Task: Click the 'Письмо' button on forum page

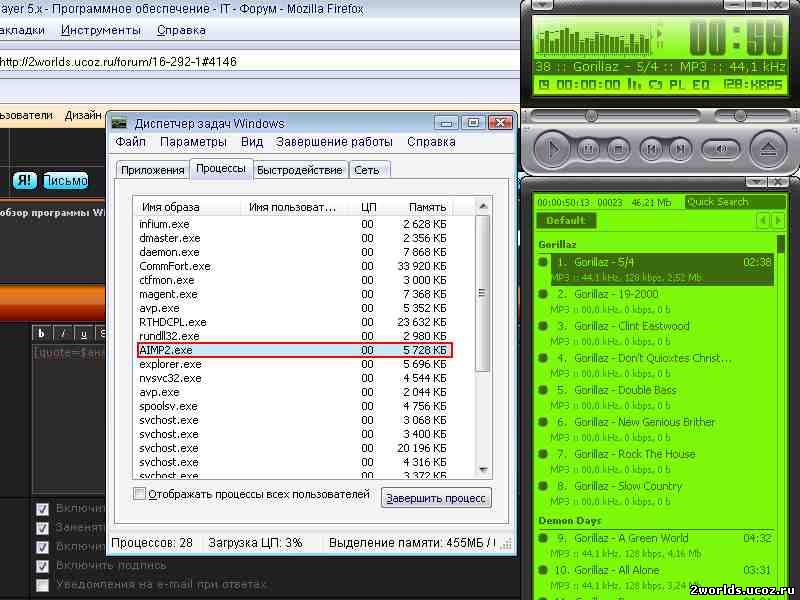Action: (x=66, y=181)
